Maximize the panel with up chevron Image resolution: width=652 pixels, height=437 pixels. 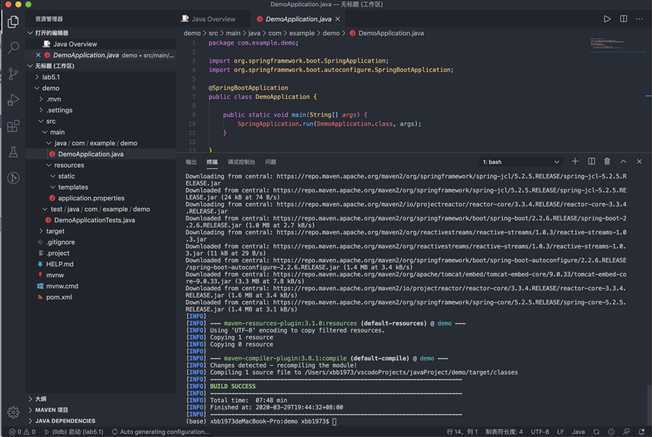tap(623, 161)
